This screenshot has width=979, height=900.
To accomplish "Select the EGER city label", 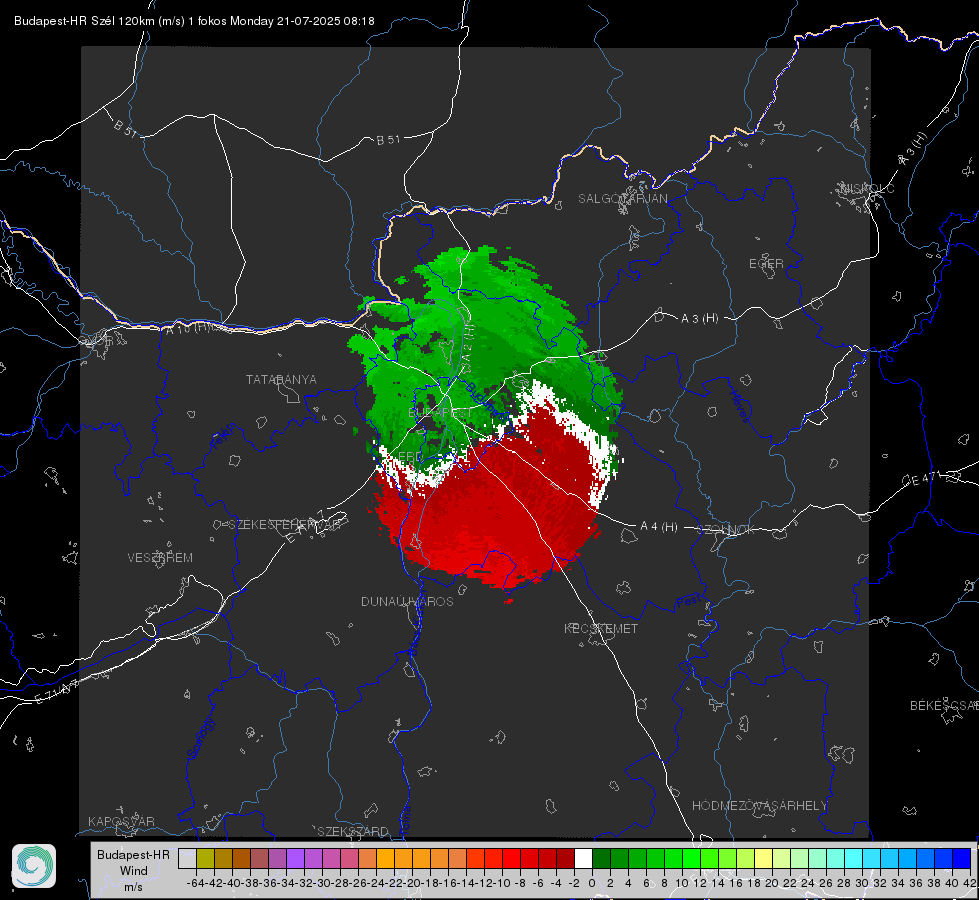I will (766, 264).
